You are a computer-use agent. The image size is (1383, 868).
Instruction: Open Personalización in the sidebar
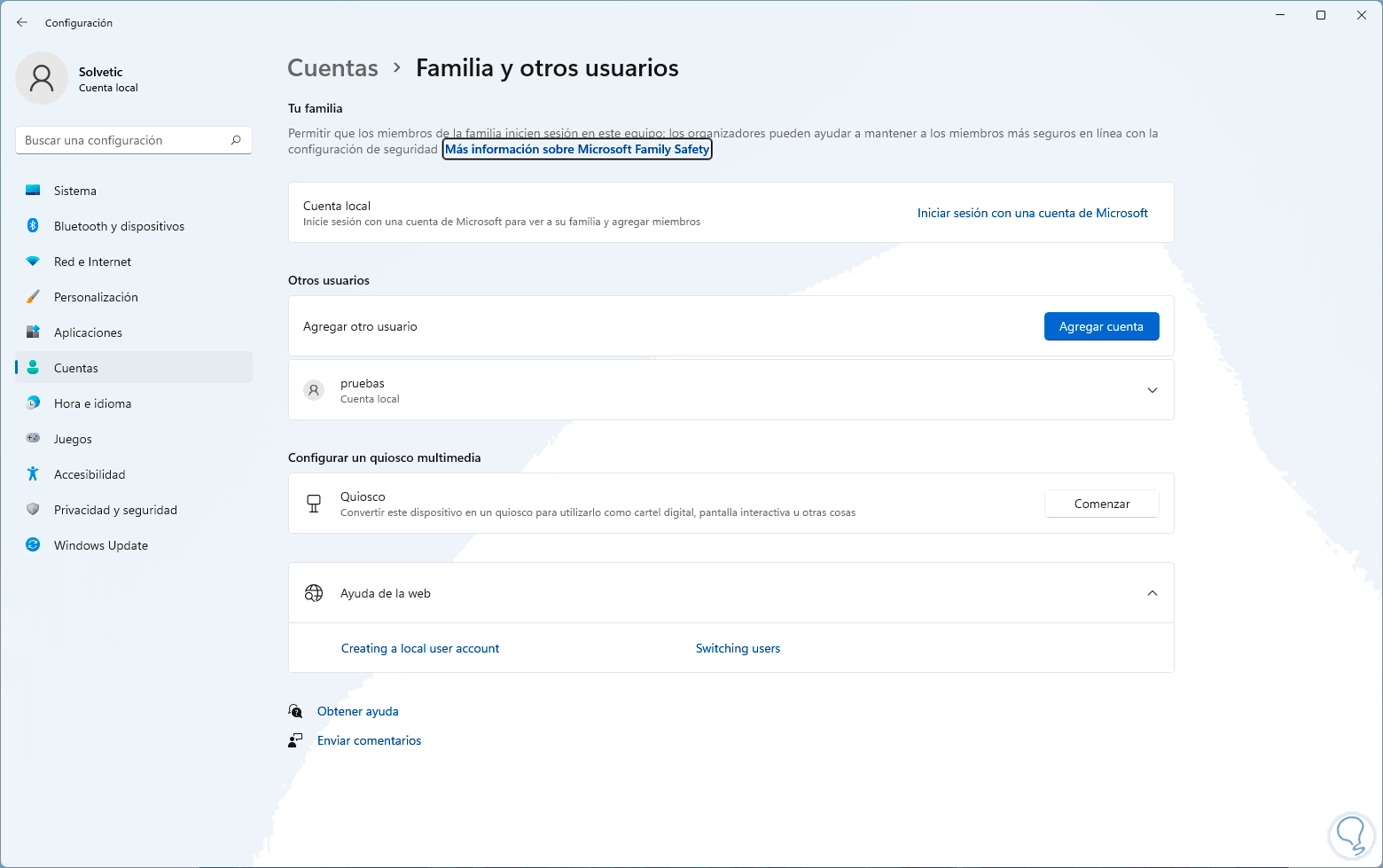pos(96,297)
